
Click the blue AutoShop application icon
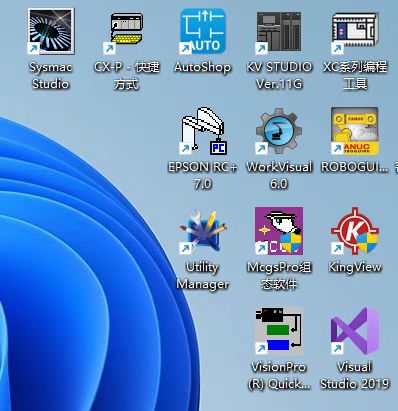(x=203, y=31)
